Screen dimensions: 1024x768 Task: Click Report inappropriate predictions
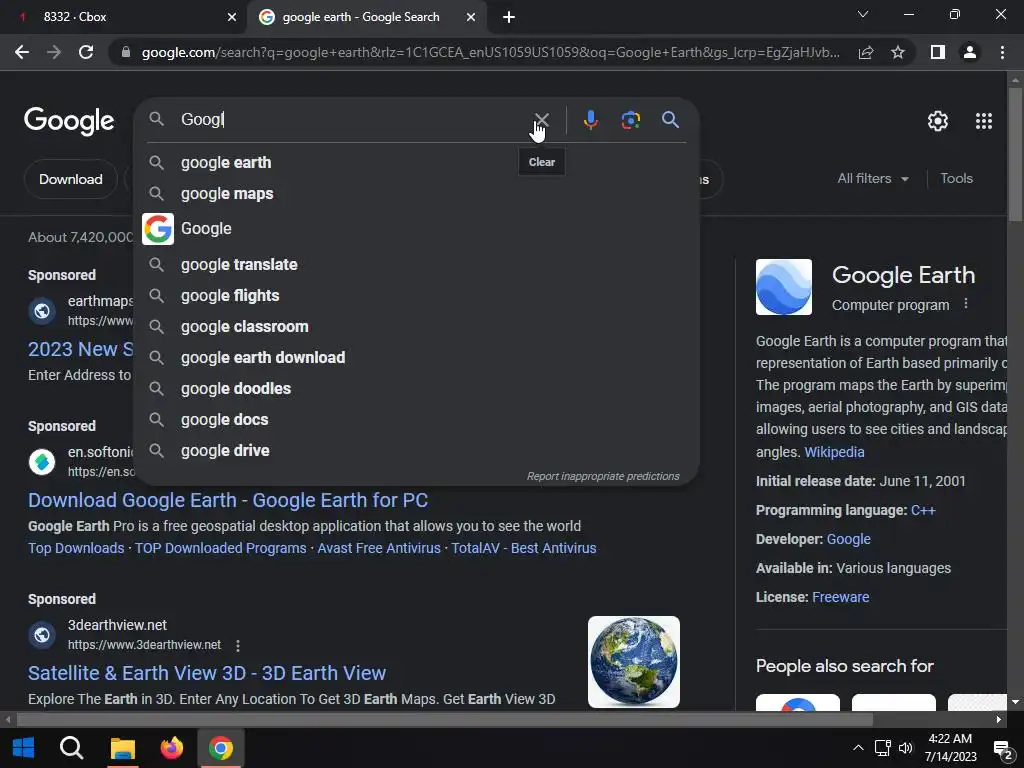tap(603, 476)
